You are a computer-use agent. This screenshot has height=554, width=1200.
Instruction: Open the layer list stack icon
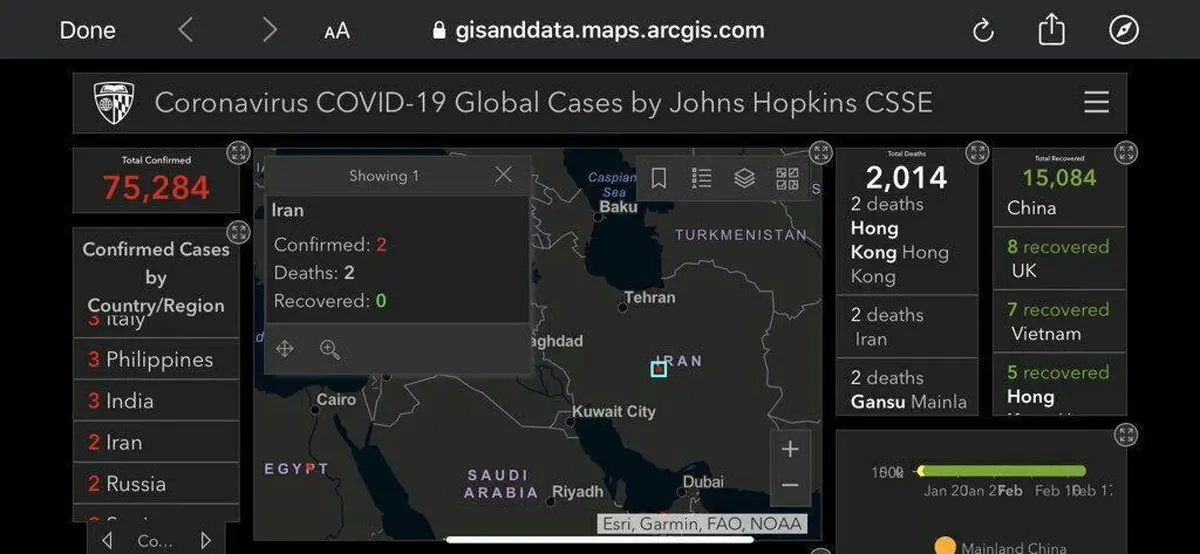click(x=744, y=178)
